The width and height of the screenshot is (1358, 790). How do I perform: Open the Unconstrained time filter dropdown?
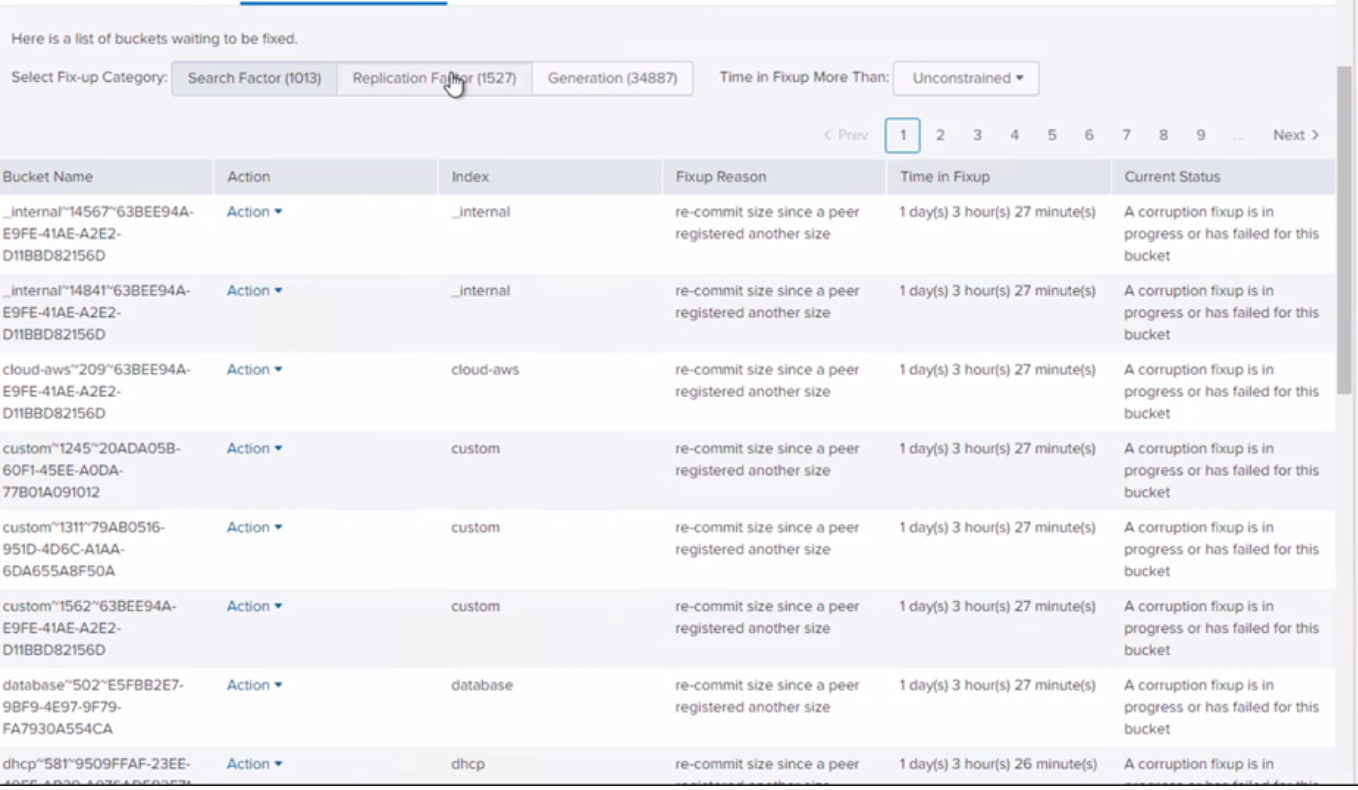[964, 78]
